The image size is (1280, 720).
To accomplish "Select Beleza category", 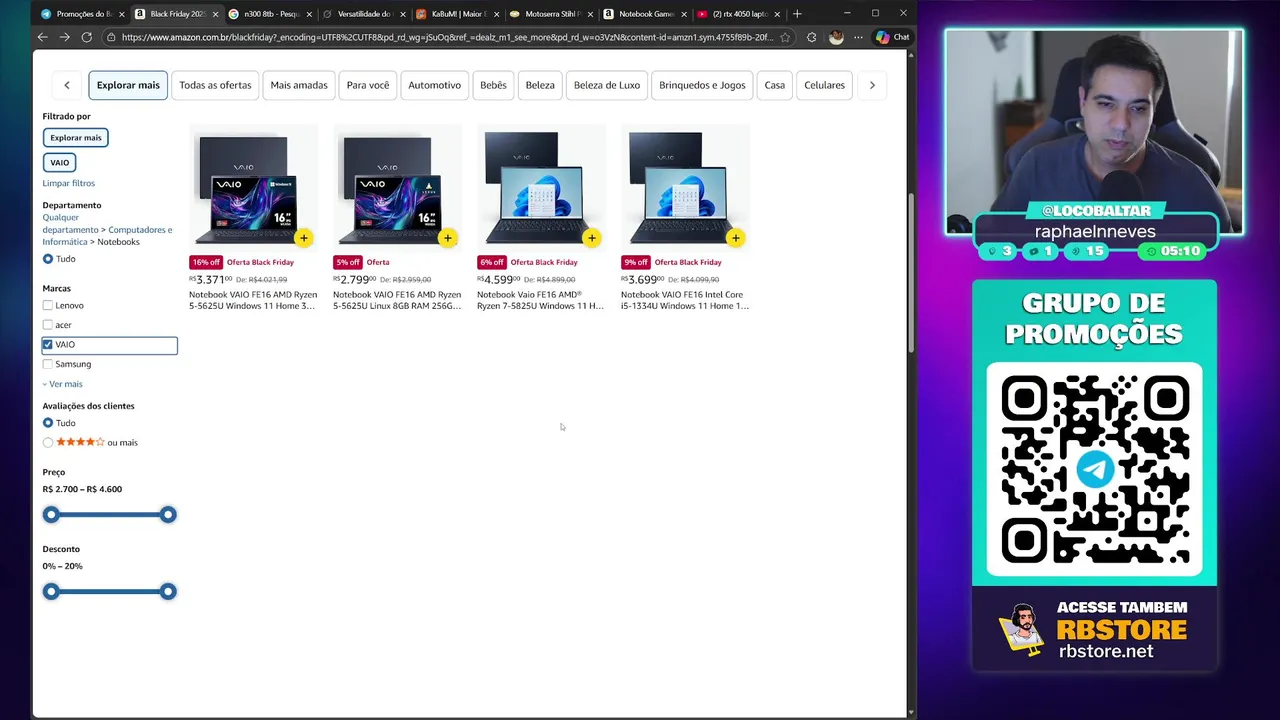I will pyautogui.click(x=540, y=85).
